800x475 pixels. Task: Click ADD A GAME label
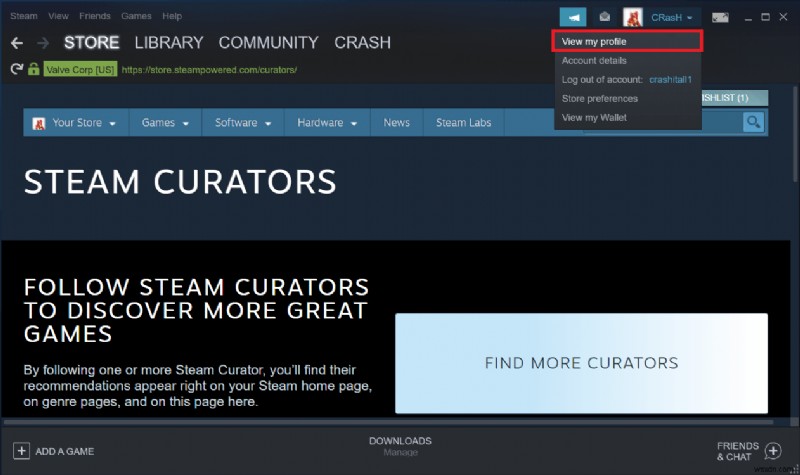tap(64, 451)
